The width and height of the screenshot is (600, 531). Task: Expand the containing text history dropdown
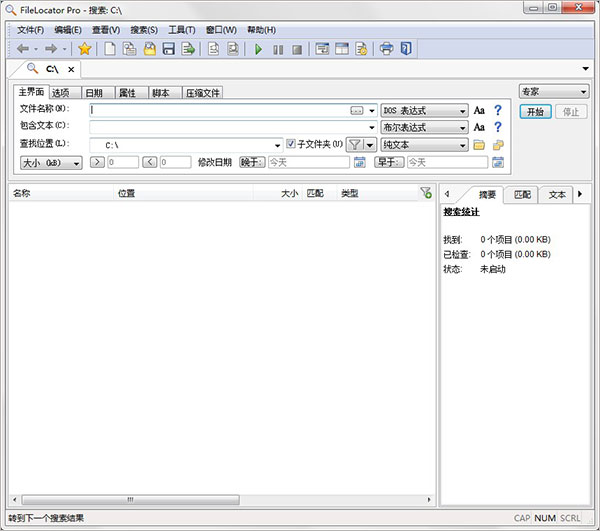click(x=372, y=127)
